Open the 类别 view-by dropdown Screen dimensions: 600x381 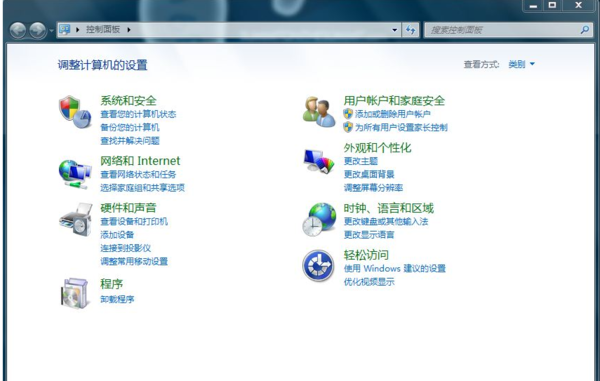(x=521, y=64)
